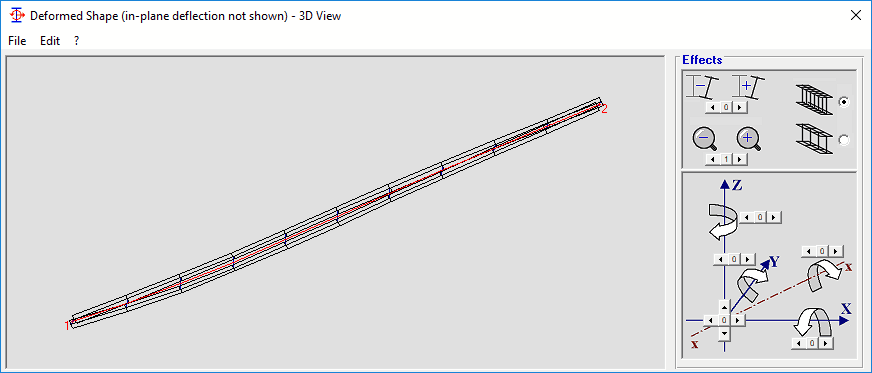
Task: Increase zoom level with right stepper arrow
Action: point(740,160)
